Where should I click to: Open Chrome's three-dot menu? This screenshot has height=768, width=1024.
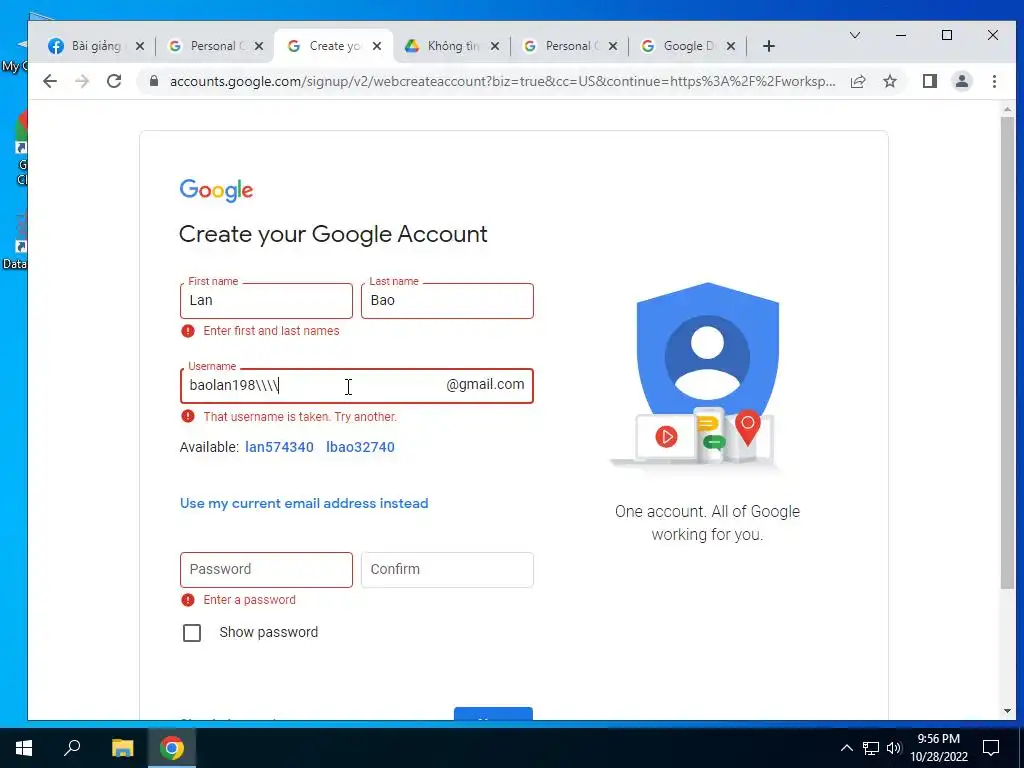click(x=994, y=81)
